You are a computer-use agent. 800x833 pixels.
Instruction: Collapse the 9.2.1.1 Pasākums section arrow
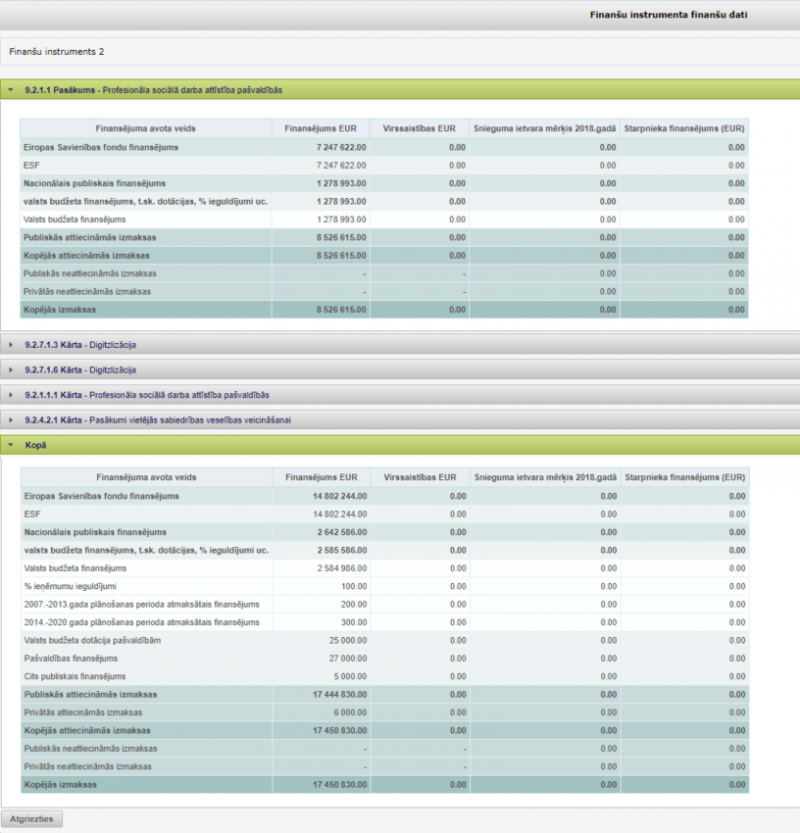click(x=10, y=90)
